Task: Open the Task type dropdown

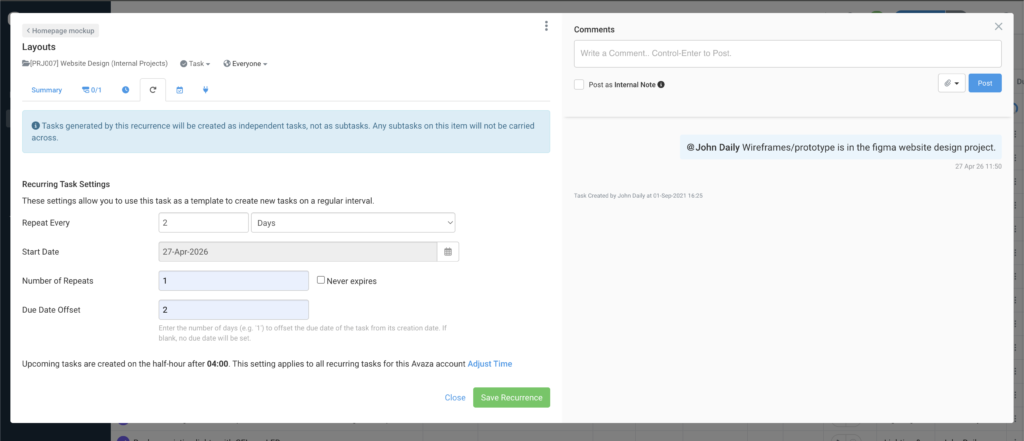Action: pos(196,63)
